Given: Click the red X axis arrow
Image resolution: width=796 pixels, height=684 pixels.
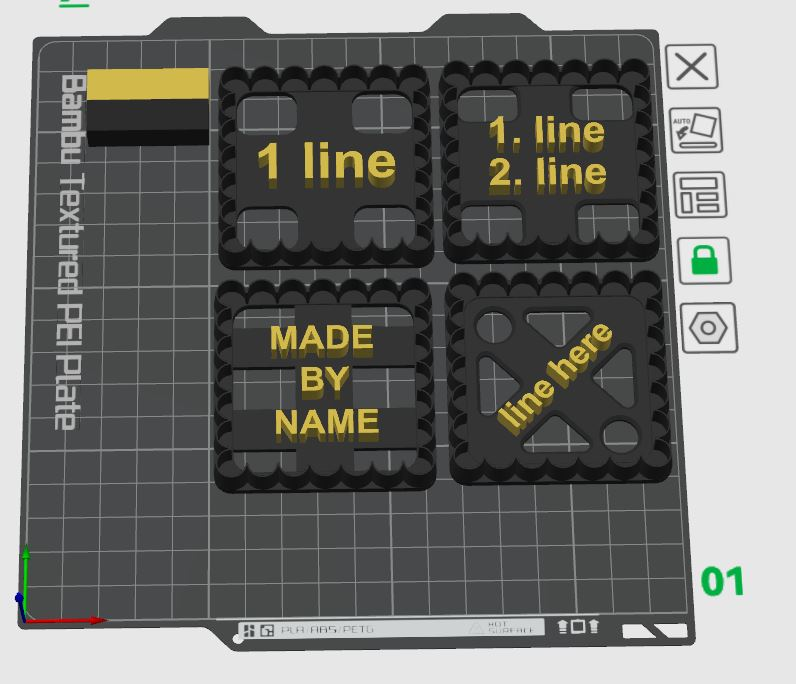Looking at the screenshot, I should tap(66, 620).
